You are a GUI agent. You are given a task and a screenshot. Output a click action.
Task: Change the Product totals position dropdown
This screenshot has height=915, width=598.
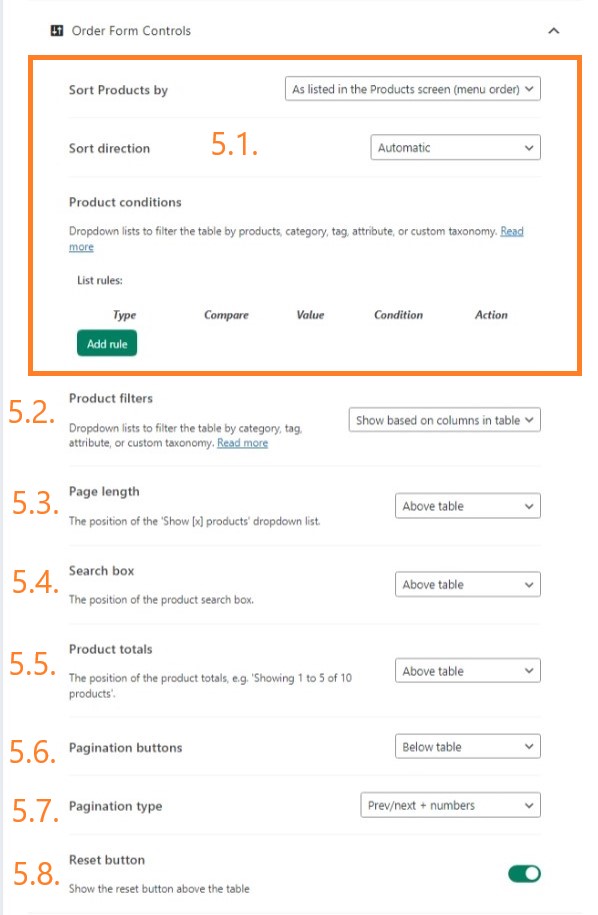click(x=467, y=671)
